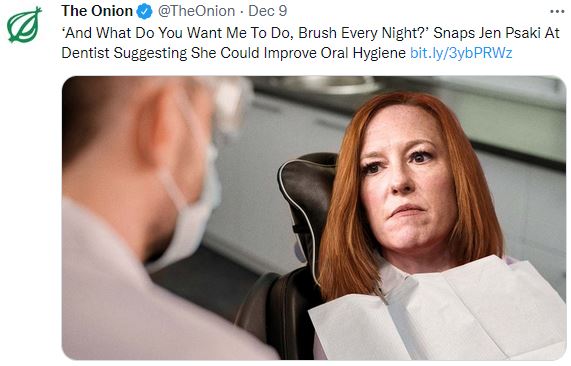
Task: Click the words 'Jen Psaki' in tweet
Action: [x=509, y=33]
